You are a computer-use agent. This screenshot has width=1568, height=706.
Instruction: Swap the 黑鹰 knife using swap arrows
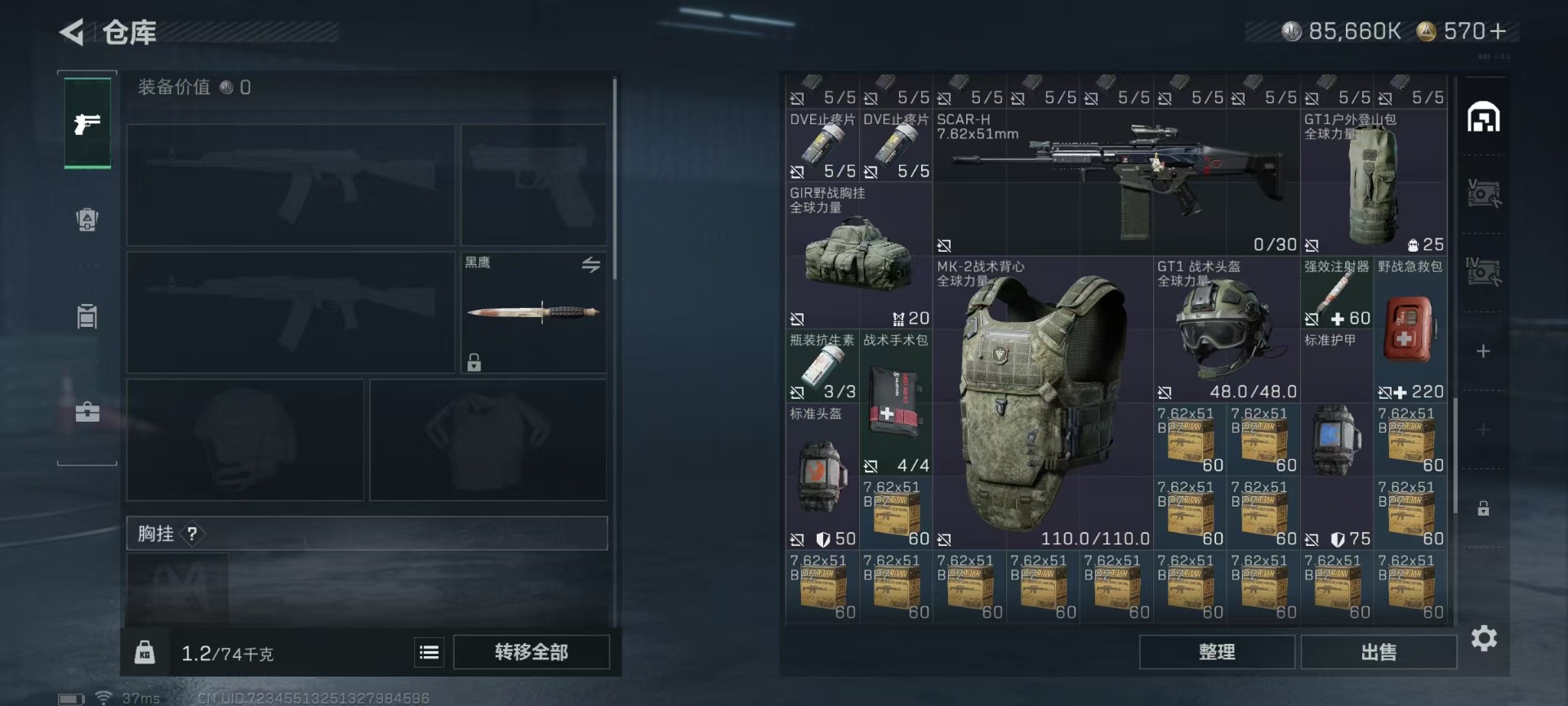[591, 265]
